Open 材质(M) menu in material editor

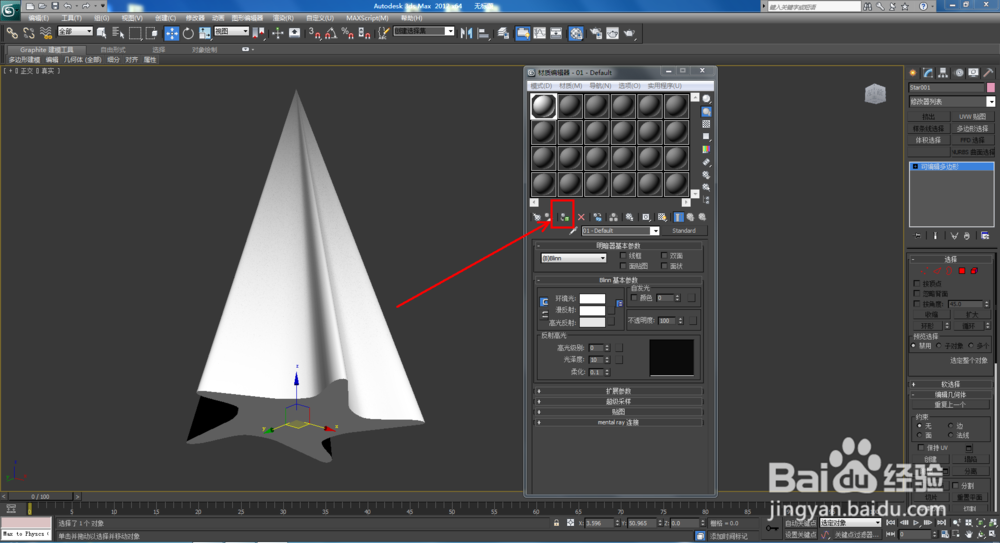pyautogui.click(x=570, y=86)
